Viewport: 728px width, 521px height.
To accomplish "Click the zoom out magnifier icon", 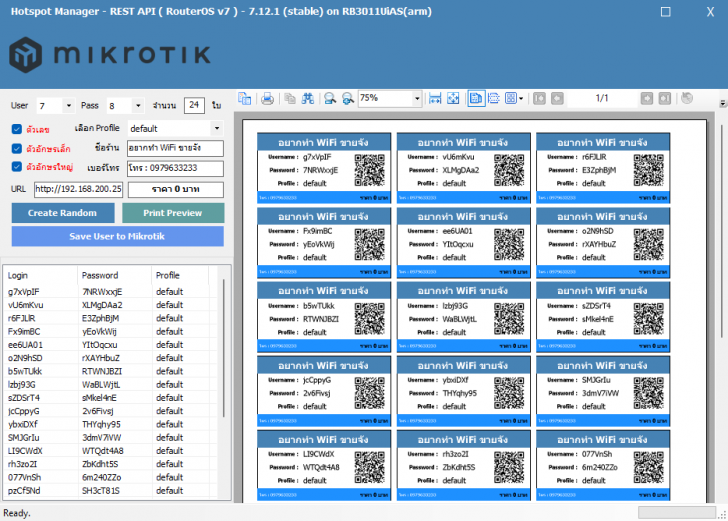I will click(x=330, y=98).
